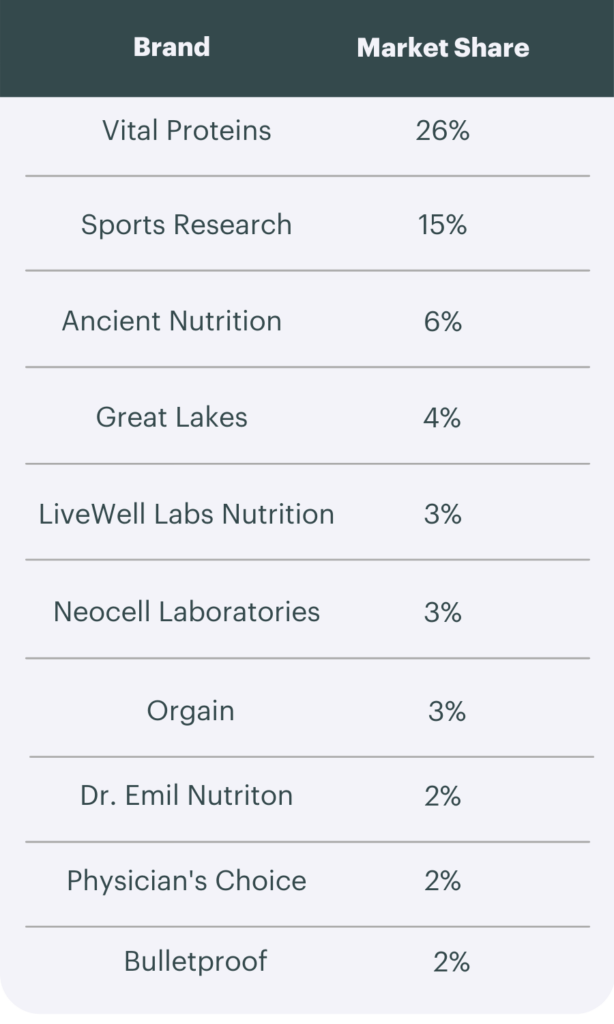Click Physician's Choice 2% share value
614x1024 pixels.
[x=442, y=881]
